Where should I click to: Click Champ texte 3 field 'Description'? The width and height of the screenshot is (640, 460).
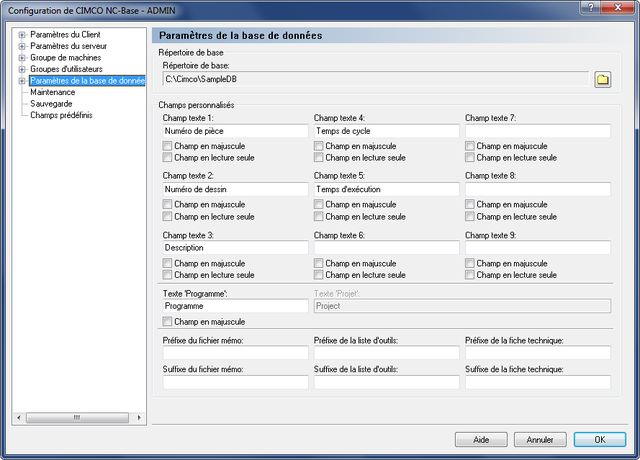[x=236, y=248]
